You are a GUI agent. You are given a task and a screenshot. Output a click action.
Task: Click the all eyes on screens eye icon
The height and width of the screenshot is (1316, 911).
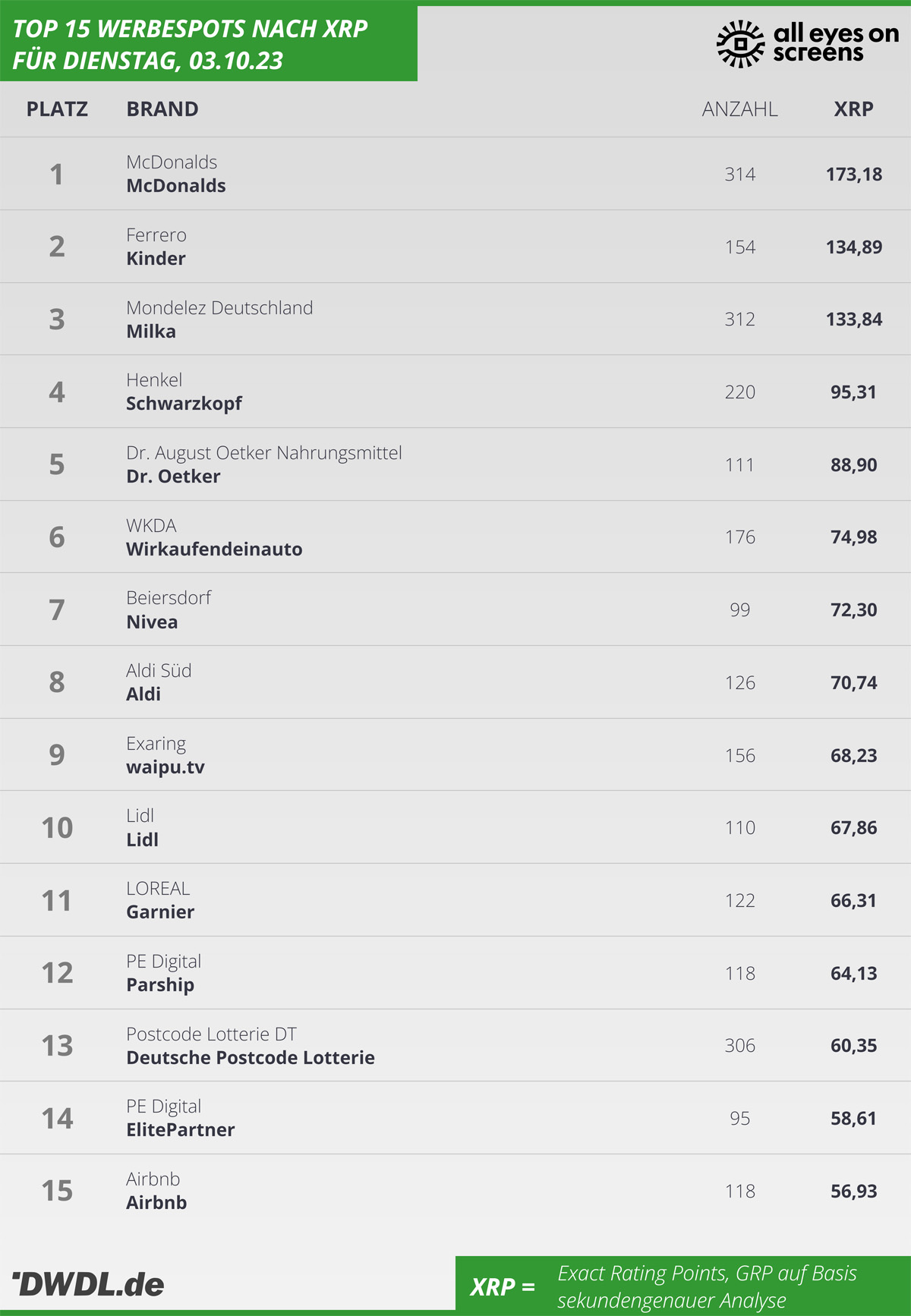pos(740,44)
